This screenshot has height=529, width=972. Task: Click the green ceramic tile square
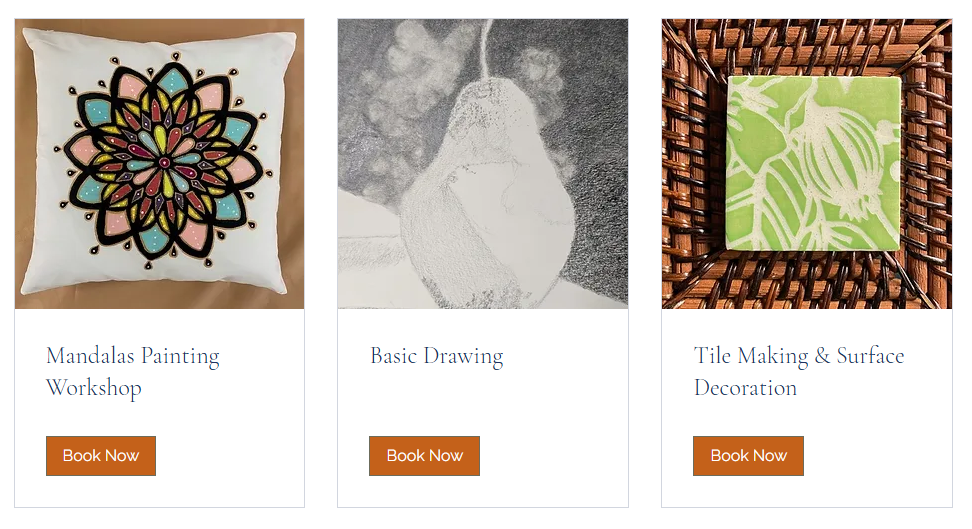click(x=813, y=164)
